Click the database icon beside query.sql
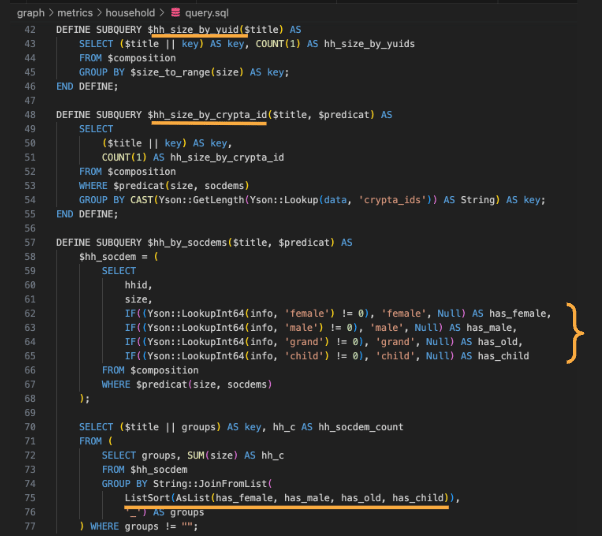 [175, 13]
